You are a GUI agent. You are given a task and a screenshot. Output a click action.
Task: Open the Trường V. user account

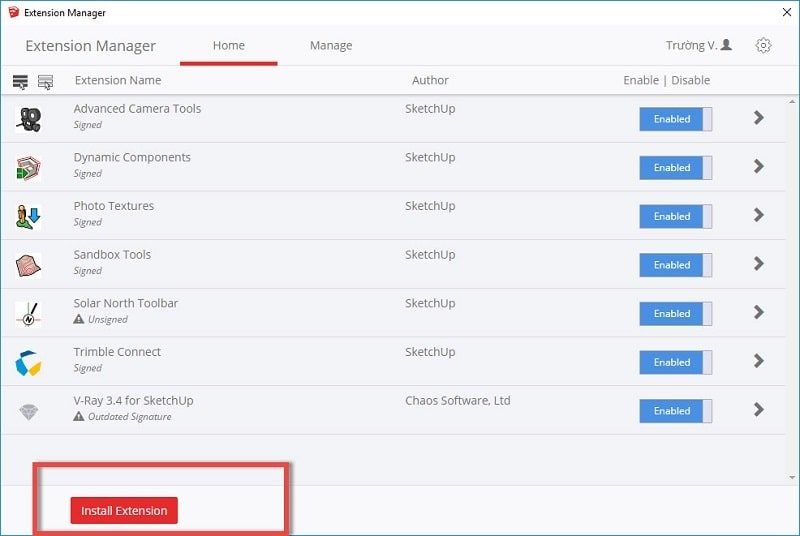pos(698,46)
